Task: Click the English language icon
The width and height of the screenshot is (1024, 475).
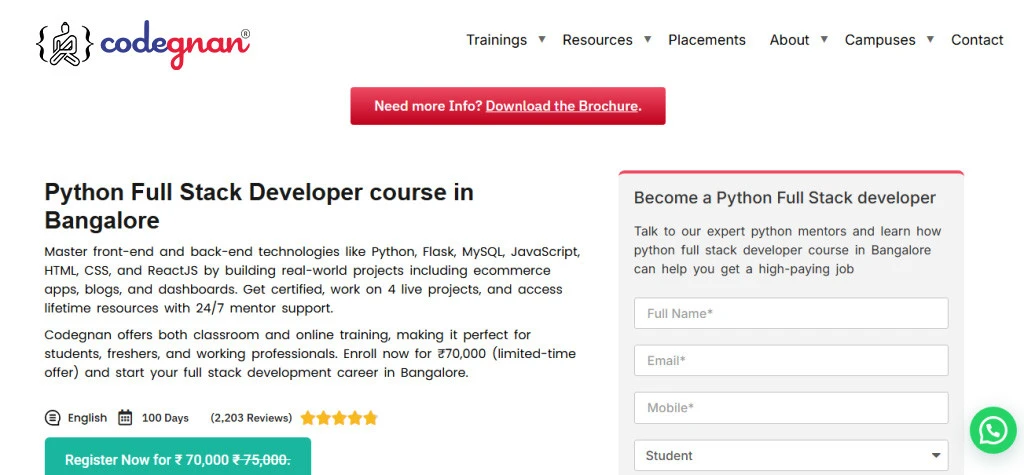Action: (52, 418)
